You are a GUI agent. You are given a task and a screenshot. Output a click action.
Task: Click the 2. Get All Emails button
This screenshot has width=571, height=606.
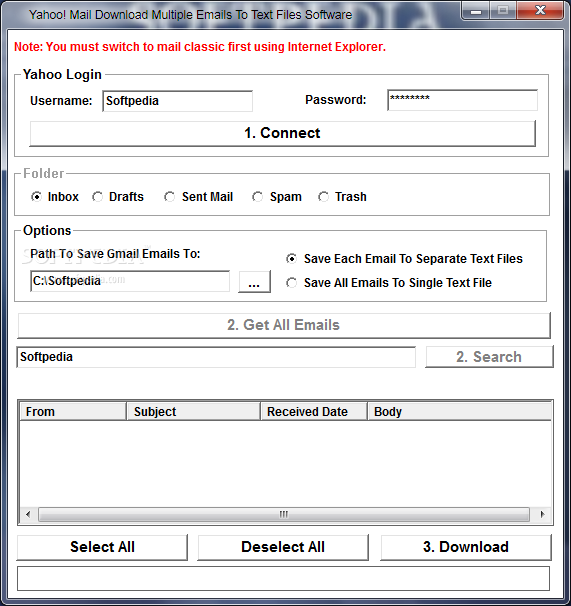[284, 325]
